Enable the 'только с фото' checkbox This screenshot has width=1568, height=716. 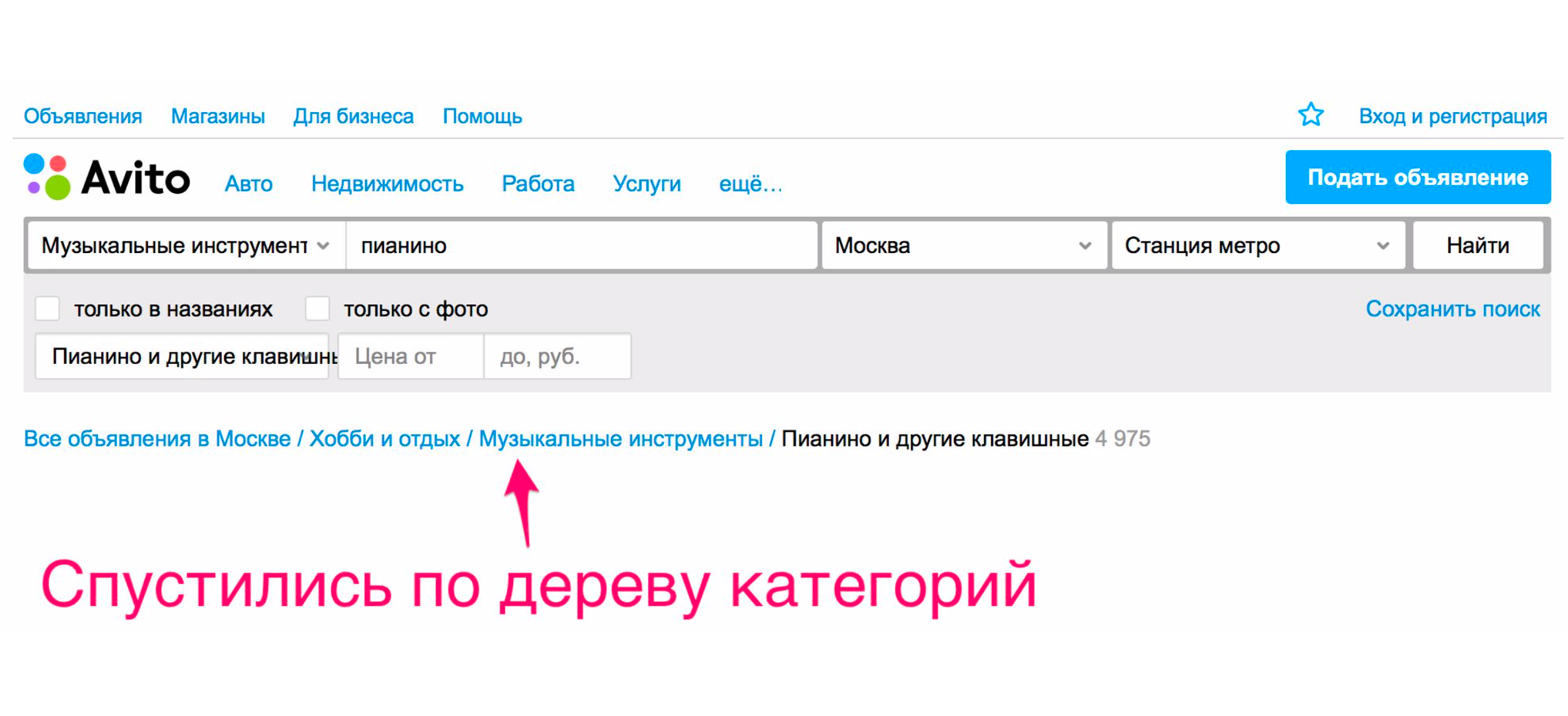tap(318, 308)
